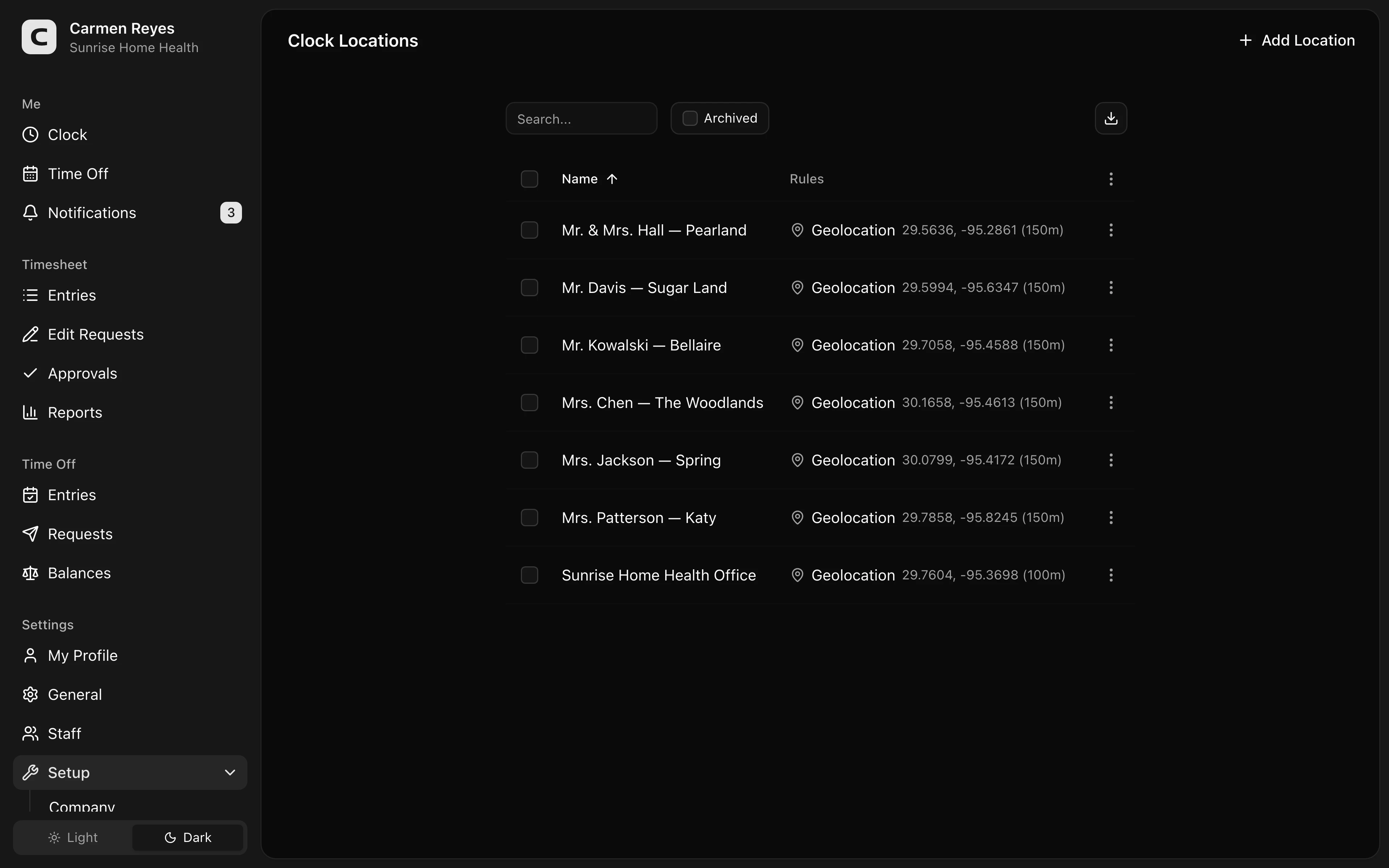
Task: Open Timesheet Entries
Action: [130, 295]
